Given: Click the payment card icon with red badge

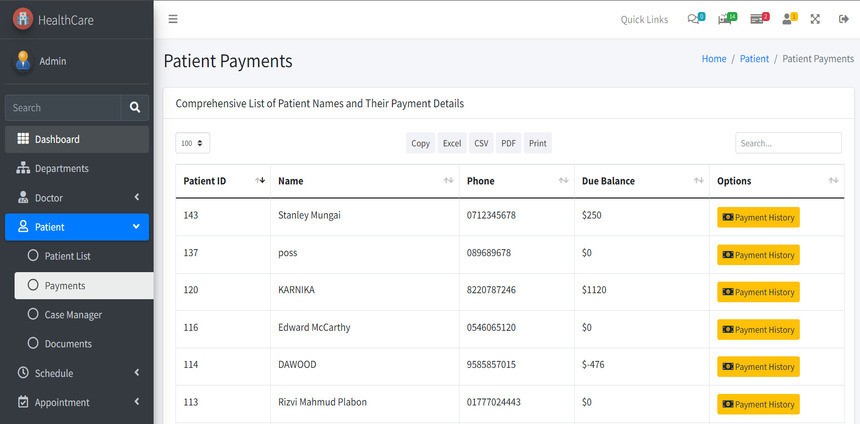Looking at the screenshot, I should click(x=759, y=19).
